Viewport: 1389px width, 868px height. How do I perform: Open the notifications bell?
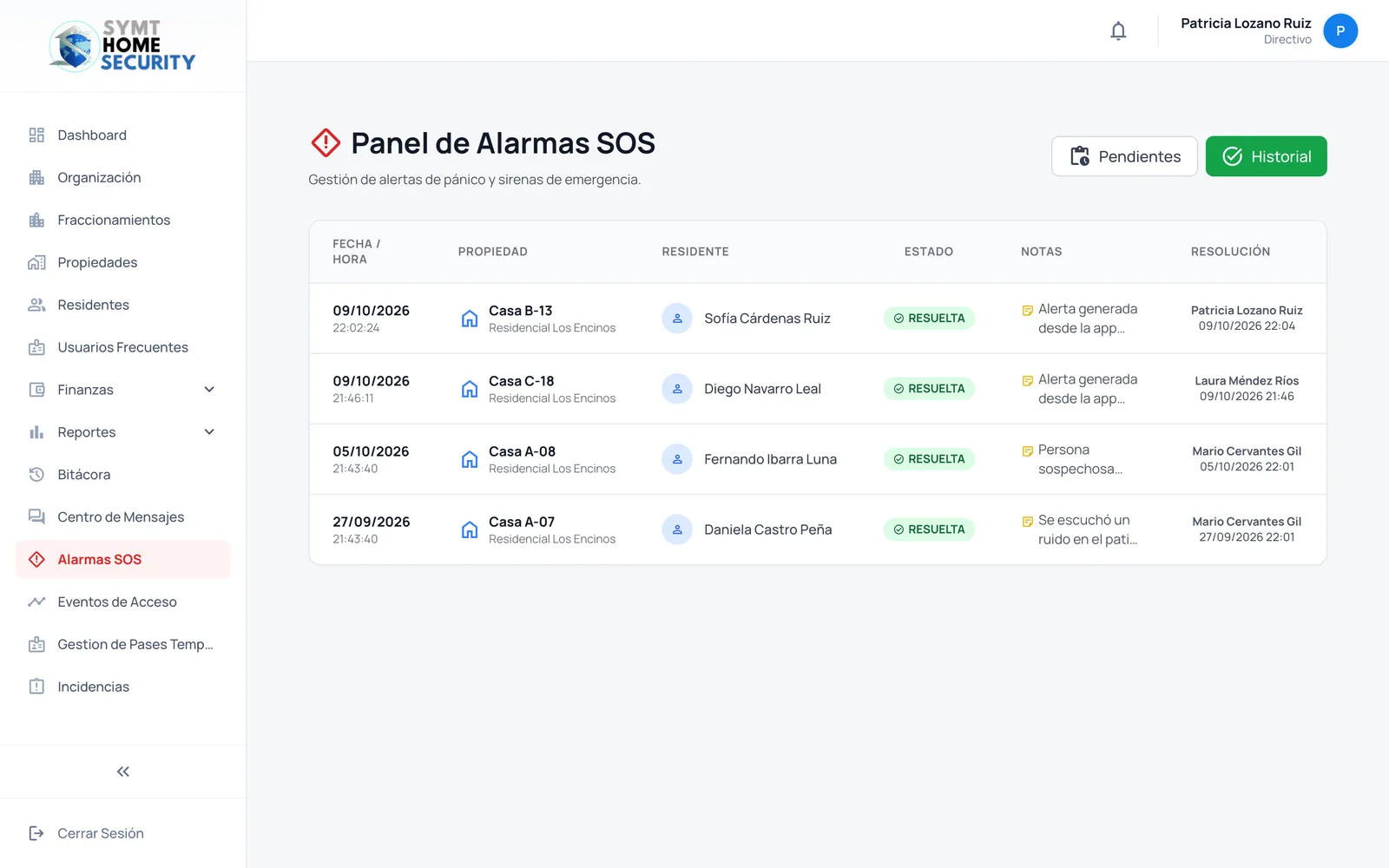(1118, 31)
